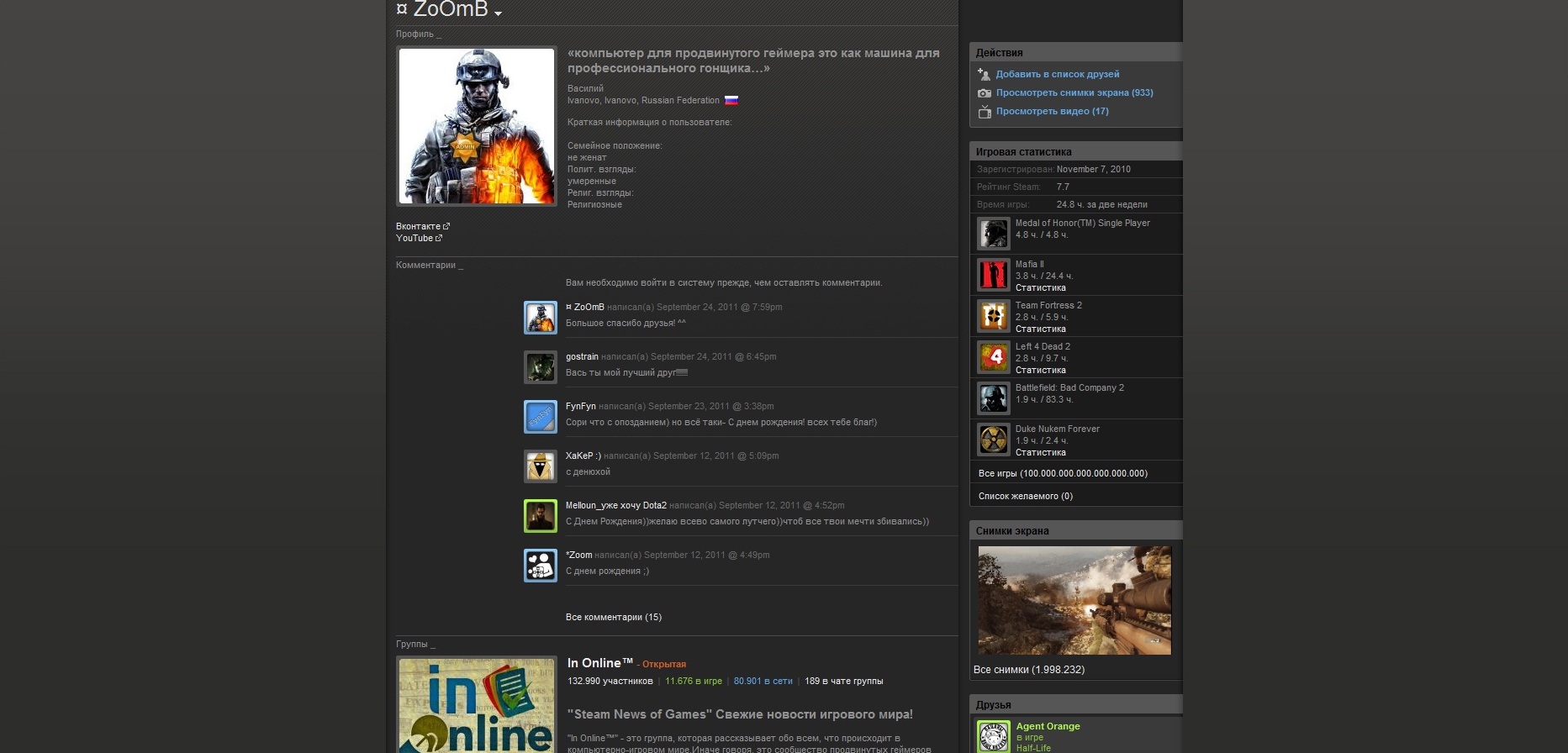
Task: Click the video icon beside Просмотреть видео
Action: [x=985, y=112]
